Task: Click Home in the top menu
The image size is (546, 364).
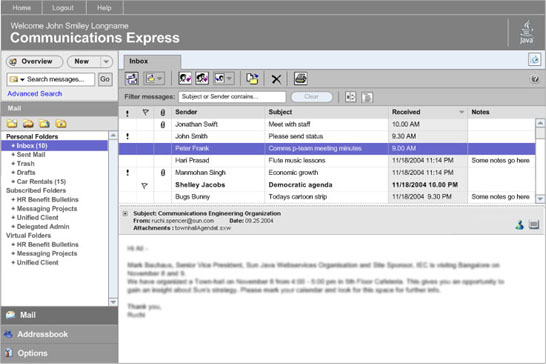Action: pyautogui.click(x=22, y=8)
